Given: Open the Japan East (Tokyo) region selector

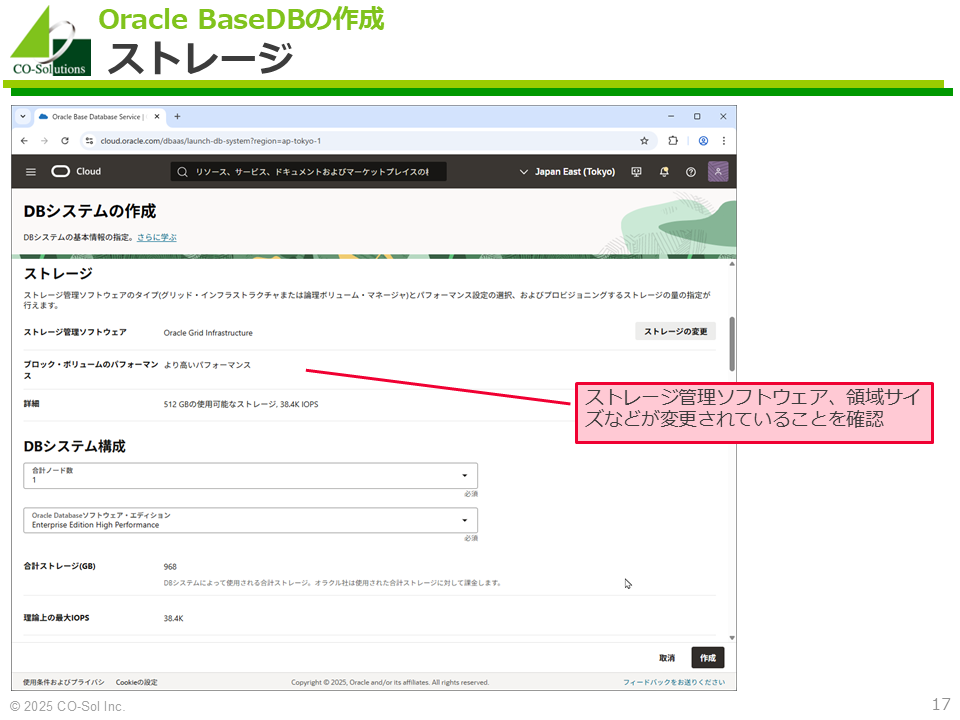Looking at the screenshot, I should point(567,172).
